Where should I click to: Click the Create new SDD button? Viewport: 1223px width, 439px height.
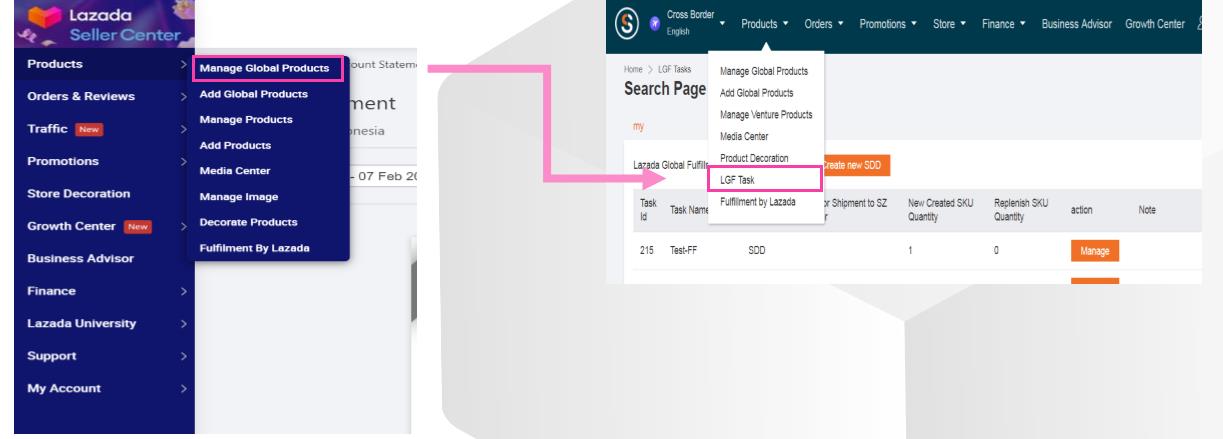[x=856, y=165]
